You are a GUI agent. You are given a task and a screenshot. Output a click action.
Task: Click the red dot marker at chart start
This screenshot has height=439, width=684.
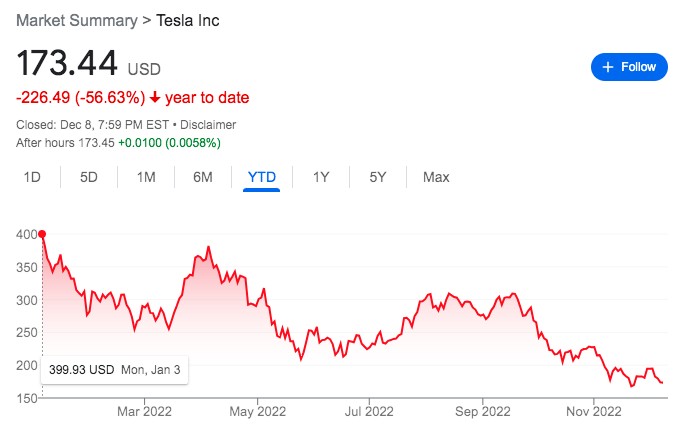click(x=41, y=234)
